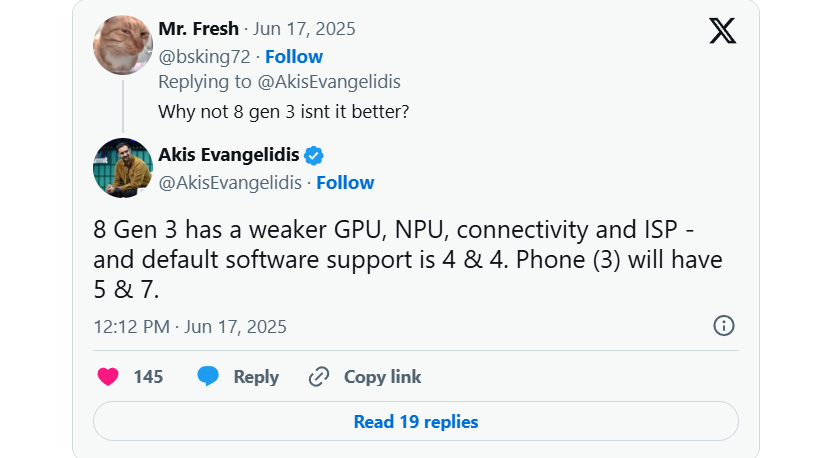Open Mr. Fresh's cat avatar
Image resolution: width=825 pixels, height=458 pixels.
point(123,45)
